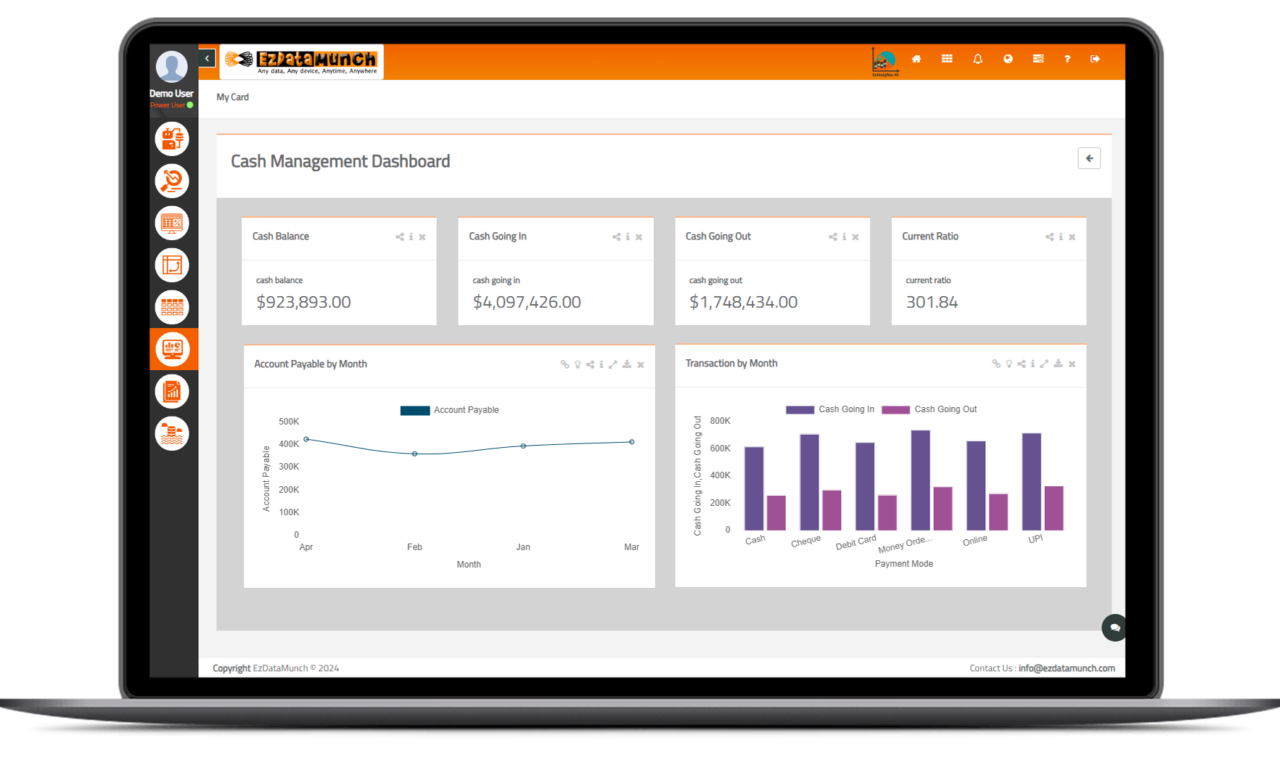Screen dimensions: 1280x770
Task: Click the logout icon at top right
Action: point(1096,59)
